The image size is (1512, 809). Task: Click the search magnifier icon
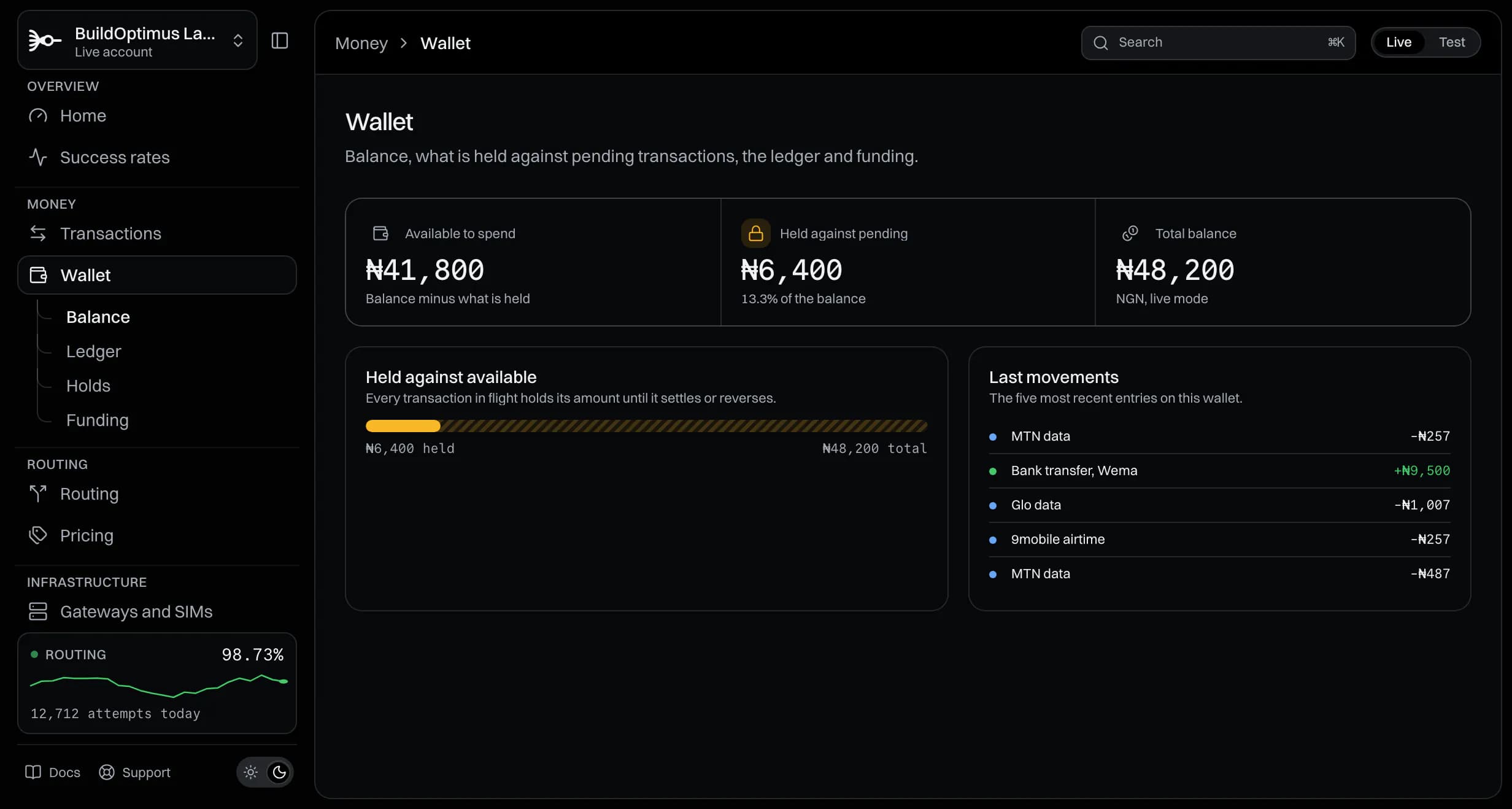coord(1101,42)
